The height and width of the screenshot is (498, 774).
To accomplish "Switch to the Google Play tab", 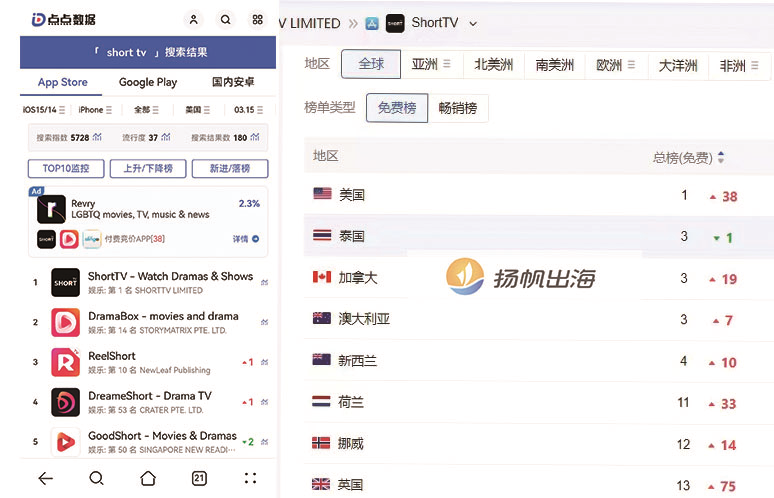I will (x=148, y=82).
